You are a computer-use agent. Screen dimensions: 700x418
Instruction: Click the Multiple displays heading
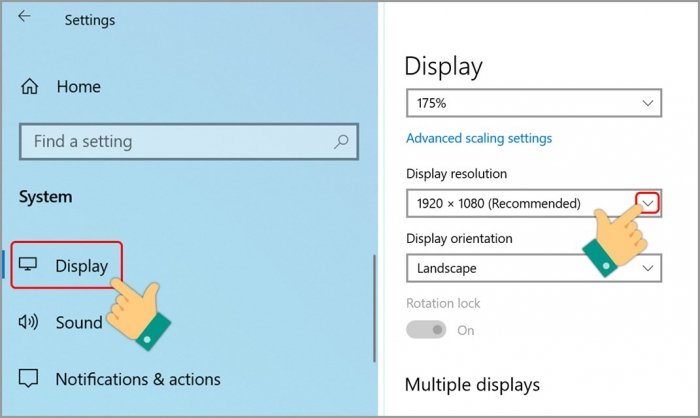472,384
